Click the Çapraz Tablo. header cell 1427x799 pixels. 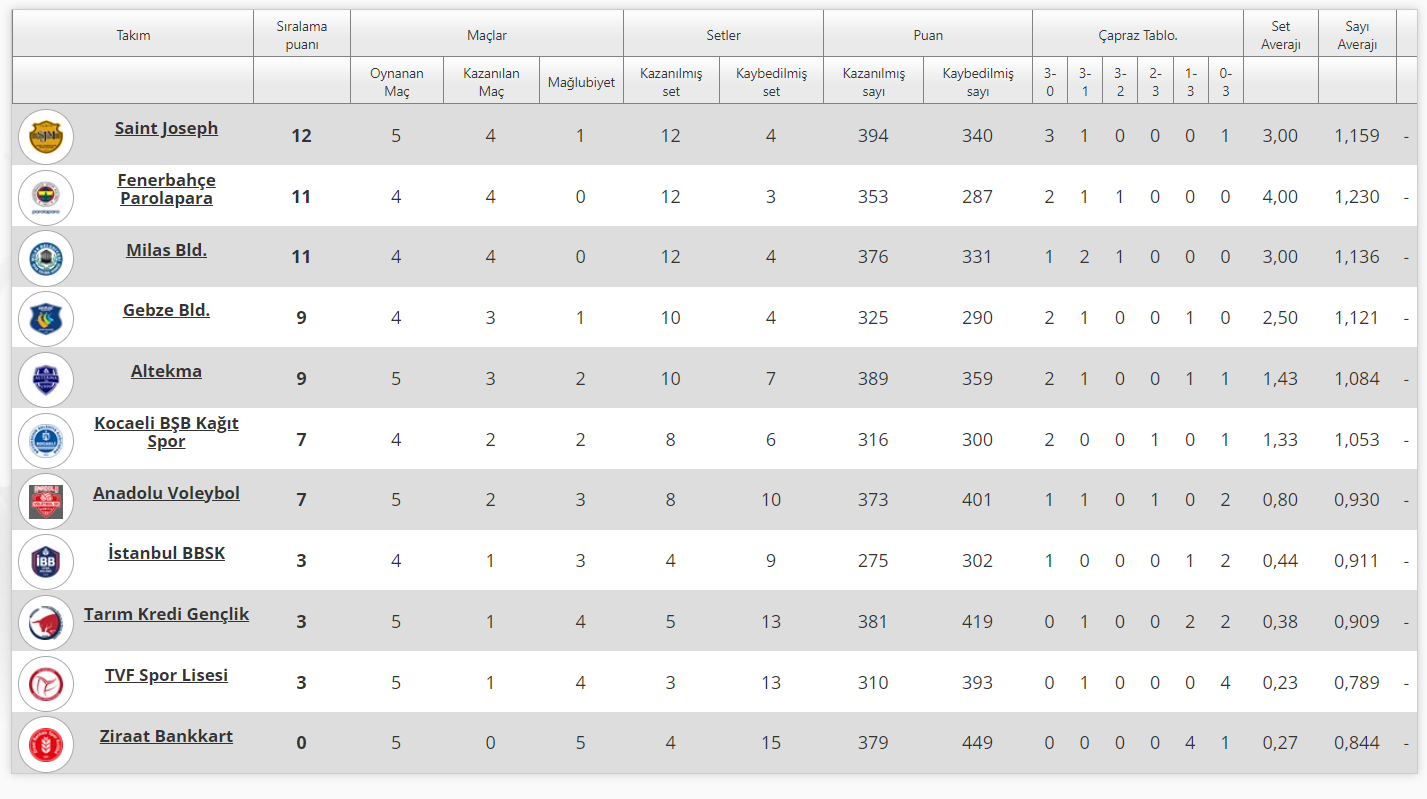[1137, 35]
